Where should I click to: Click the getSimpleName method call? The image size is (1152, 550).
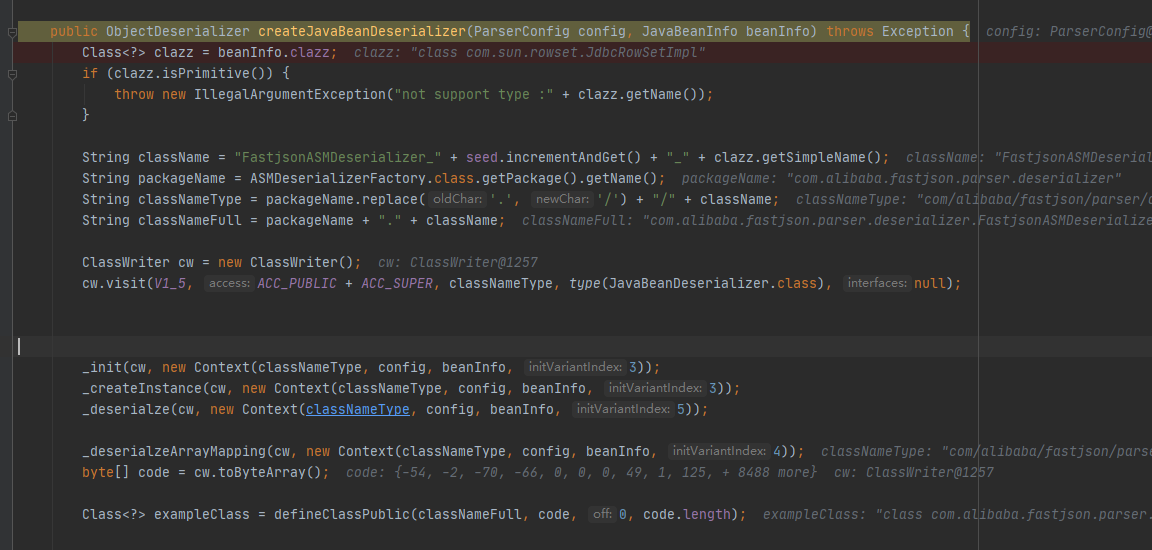(818, 158)
